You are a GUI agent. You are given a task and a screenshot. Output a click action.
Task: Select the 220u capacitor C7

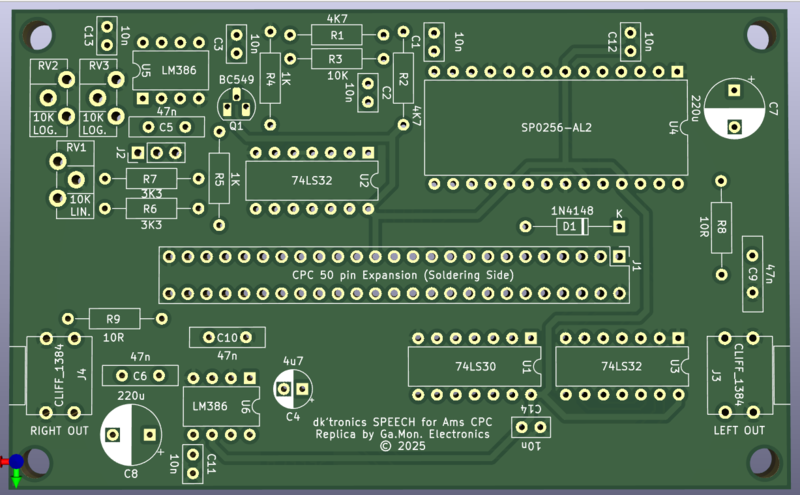tap(734, 109)
